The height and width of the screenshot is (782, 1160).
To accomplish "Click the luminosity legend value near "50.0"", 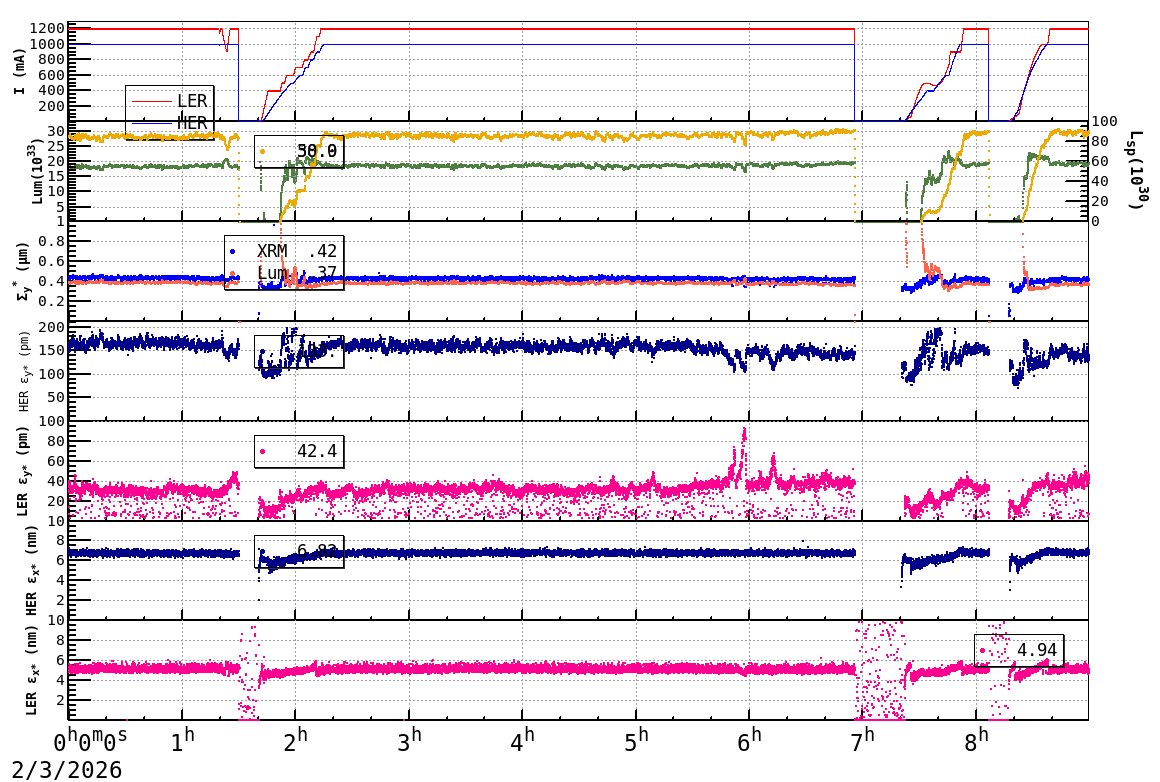I will 317,152.
